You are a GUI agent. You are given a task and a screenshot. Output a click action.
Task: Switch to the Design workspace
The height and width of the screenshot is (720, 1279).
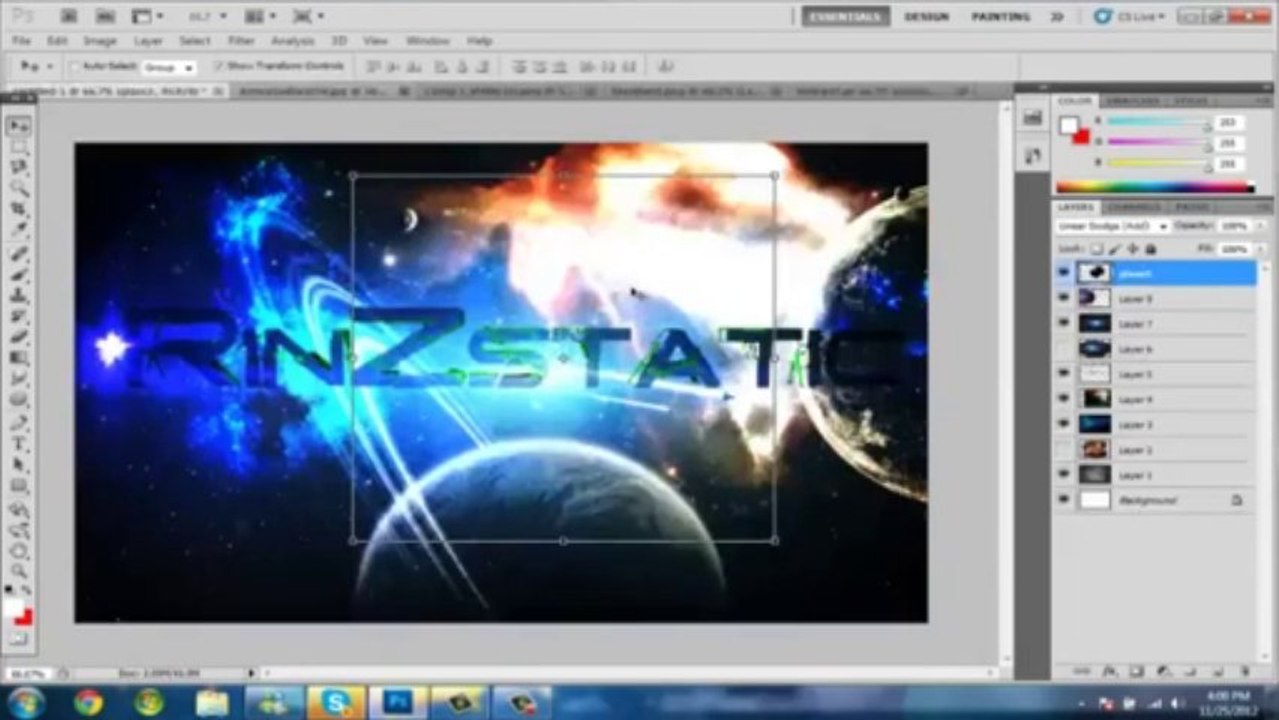tap(927, 17)
